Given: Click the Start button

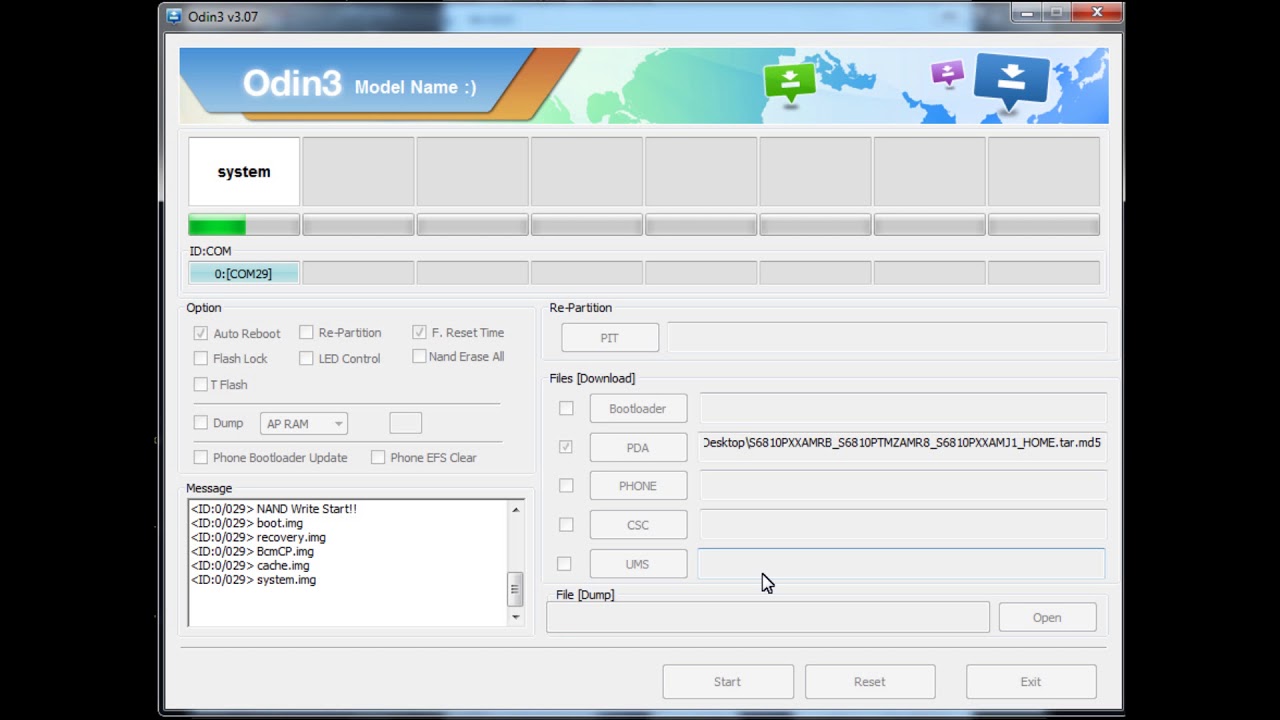Looking at the screenshot, I should pos(728,682).
